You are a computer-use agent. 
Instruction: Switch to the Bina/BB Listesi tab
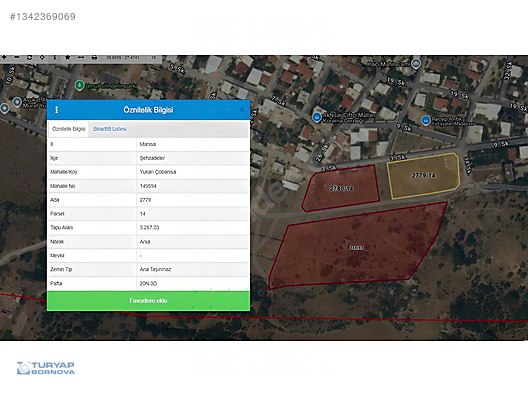(110, 129)
